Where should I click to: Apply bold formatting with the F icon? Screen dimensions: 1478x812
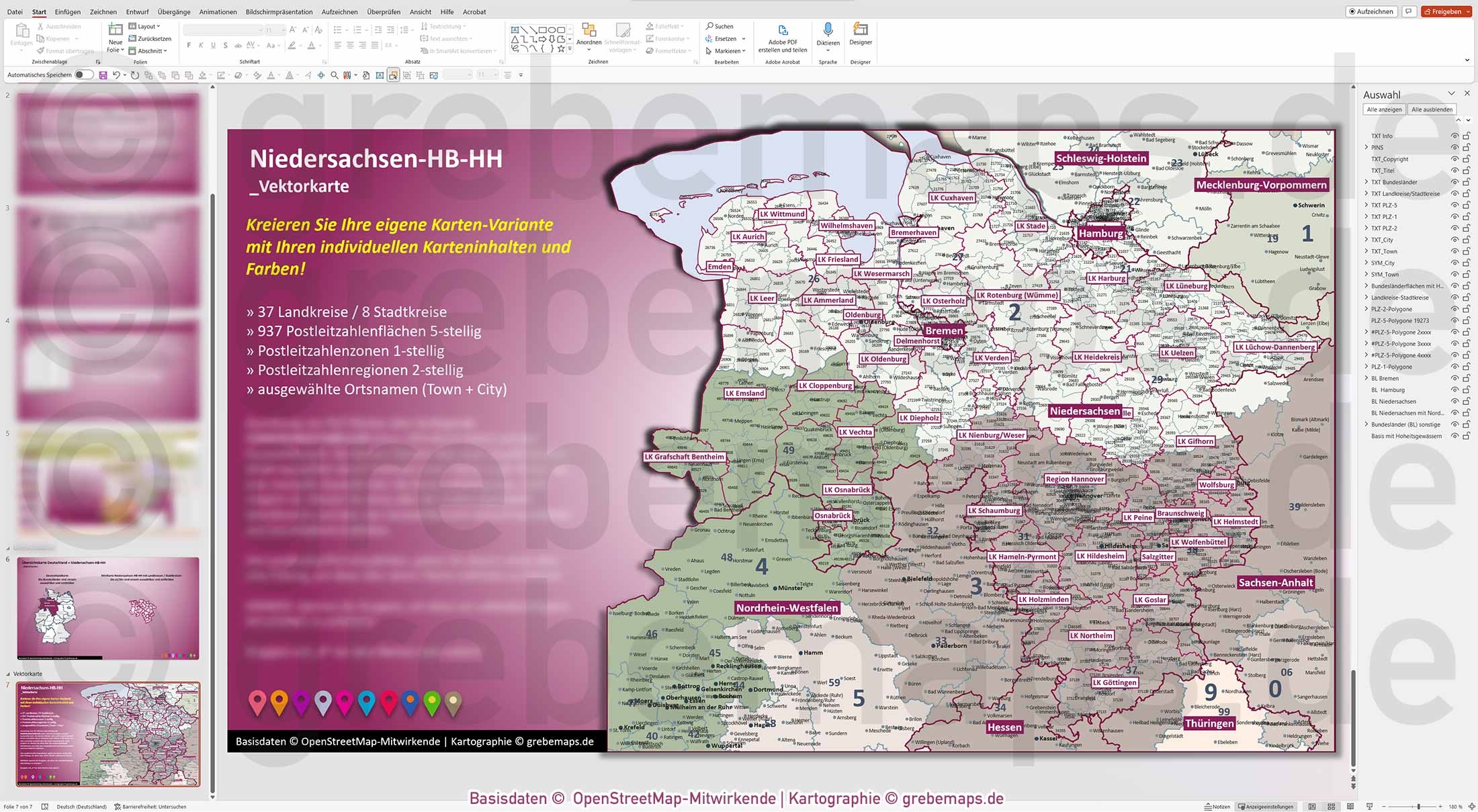pyautogui.click(x=190, y=44)
